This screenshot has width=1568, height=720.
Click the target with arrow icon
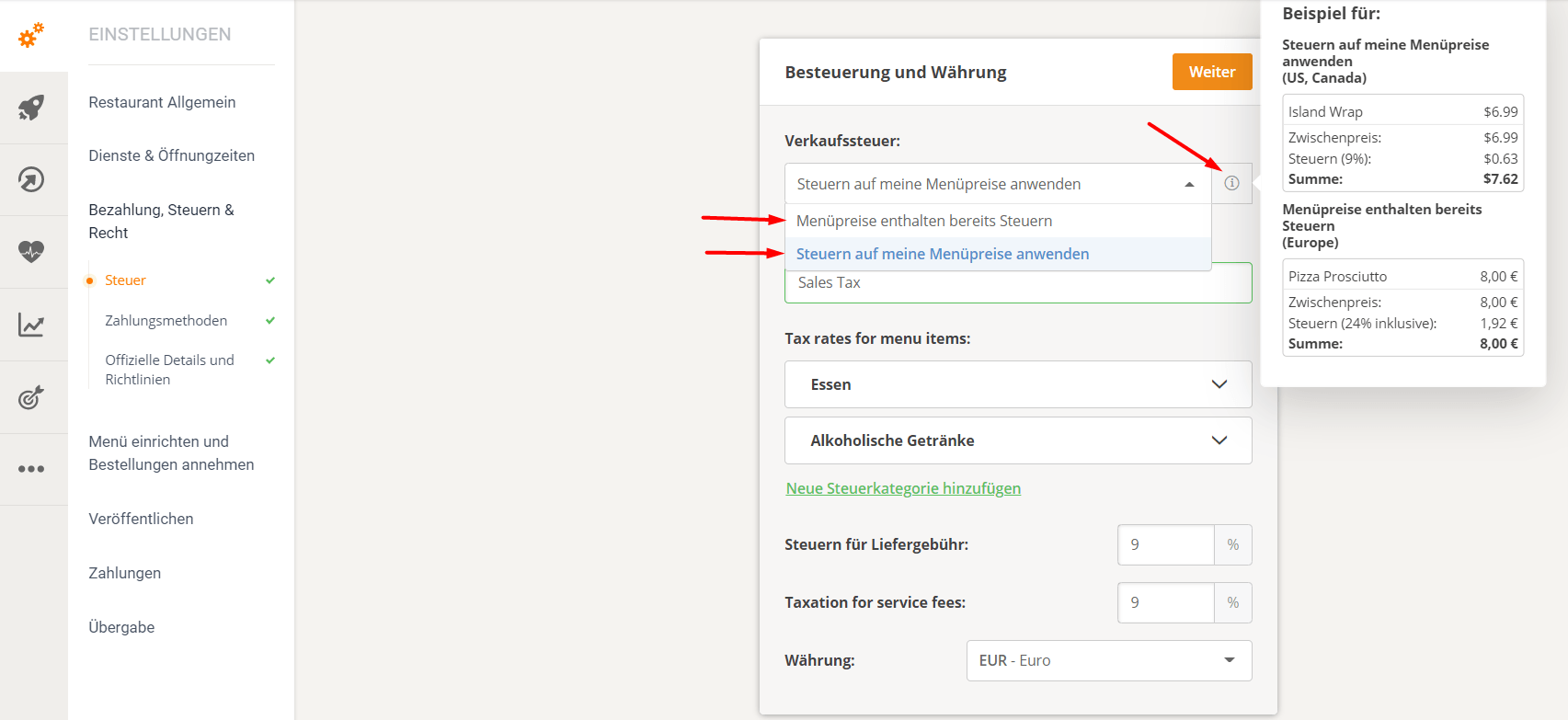pos(31,397)
